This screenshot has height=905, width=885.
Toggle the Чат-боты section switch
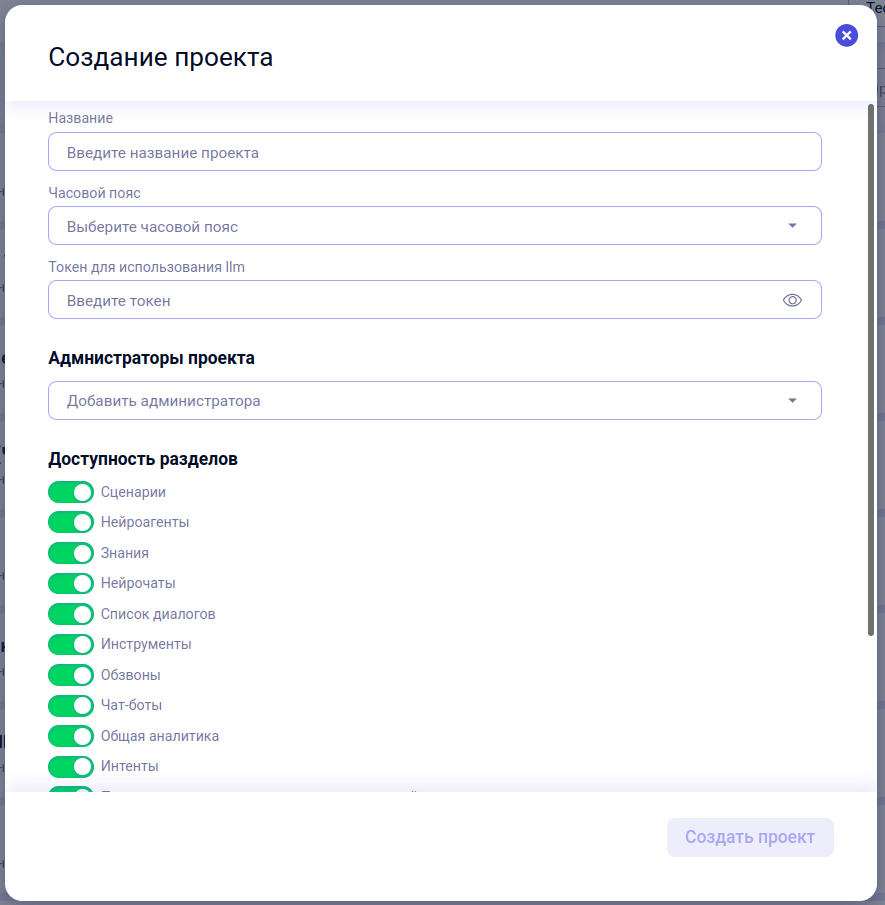tap(71, 705)
